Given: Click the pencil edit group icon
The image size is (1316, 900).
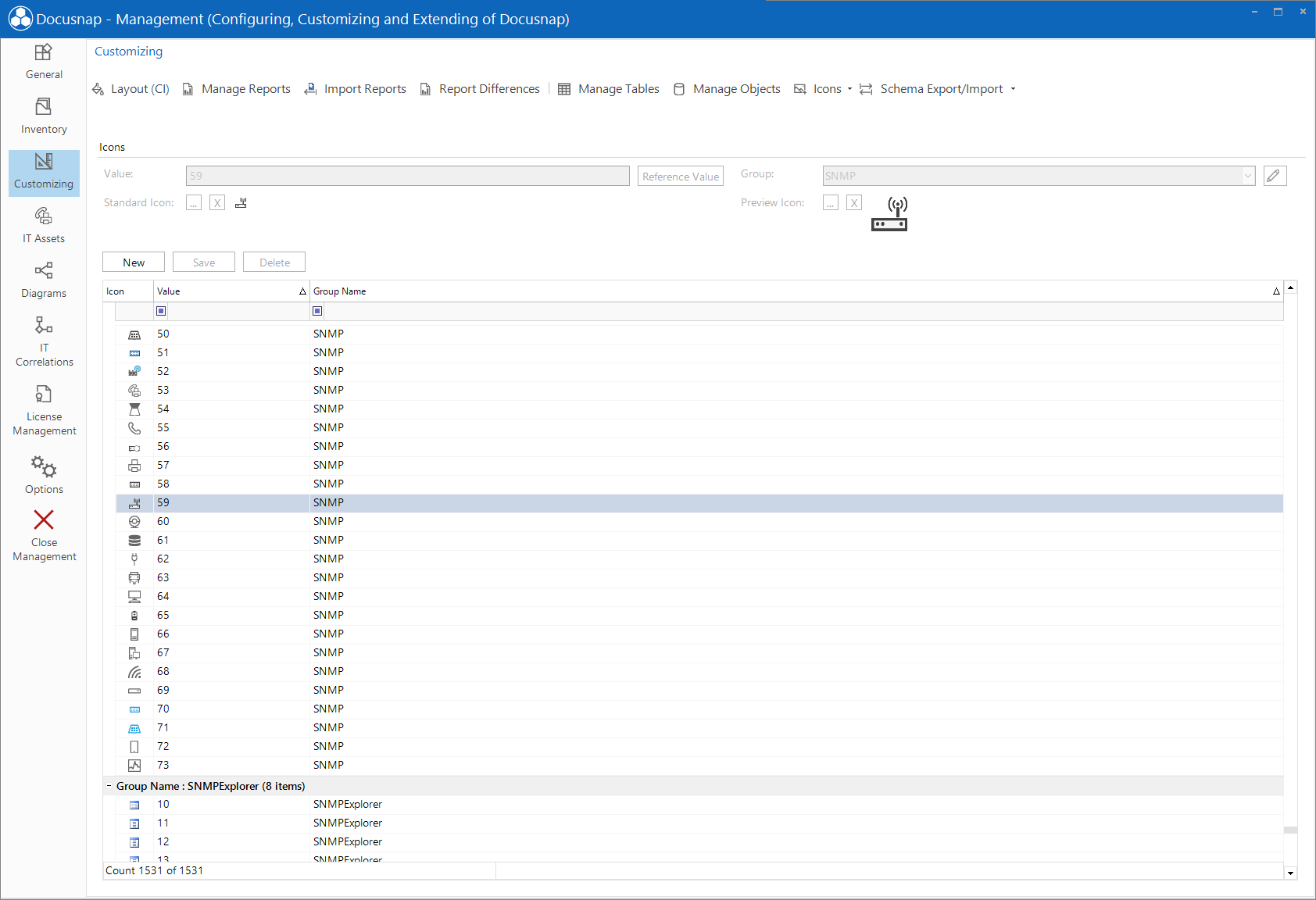Looking at the screenshot, I should click(1275, 176).
